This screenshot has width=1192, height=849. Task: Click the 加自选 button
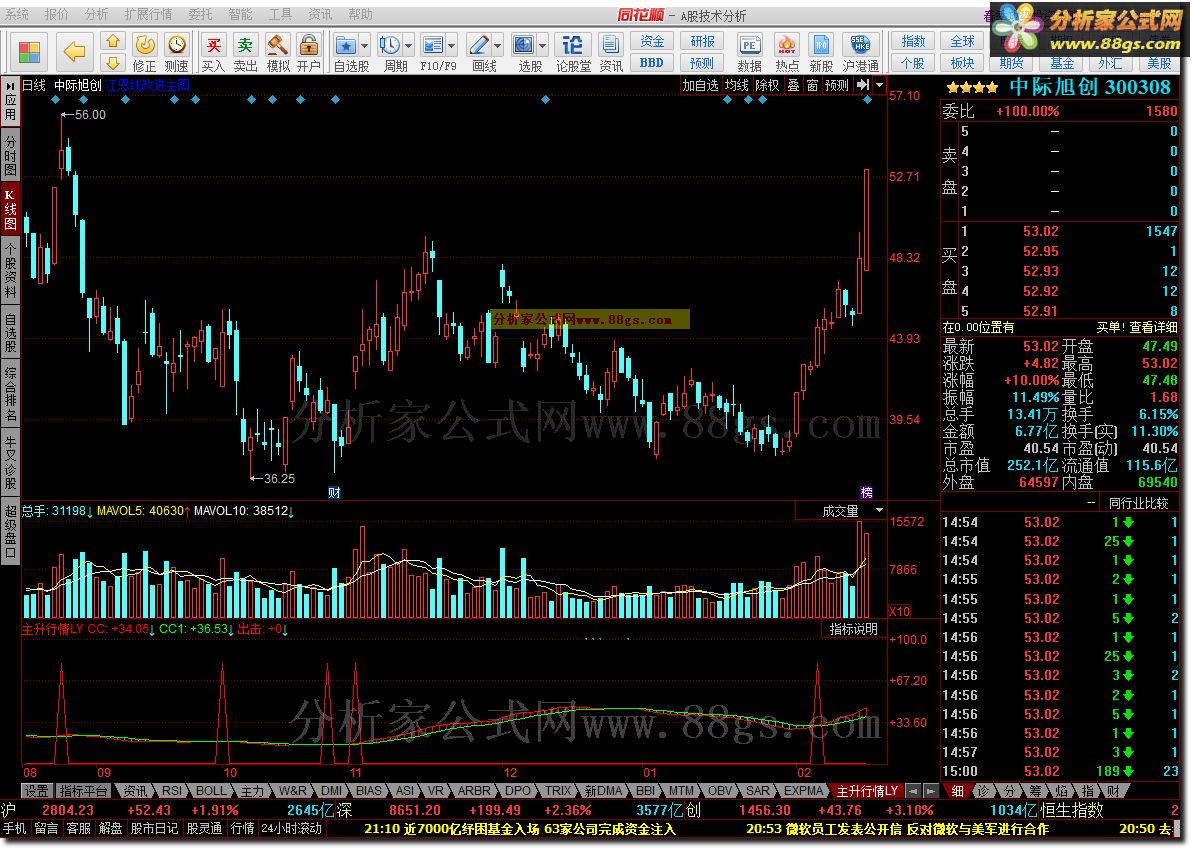(x=700, y=85)
